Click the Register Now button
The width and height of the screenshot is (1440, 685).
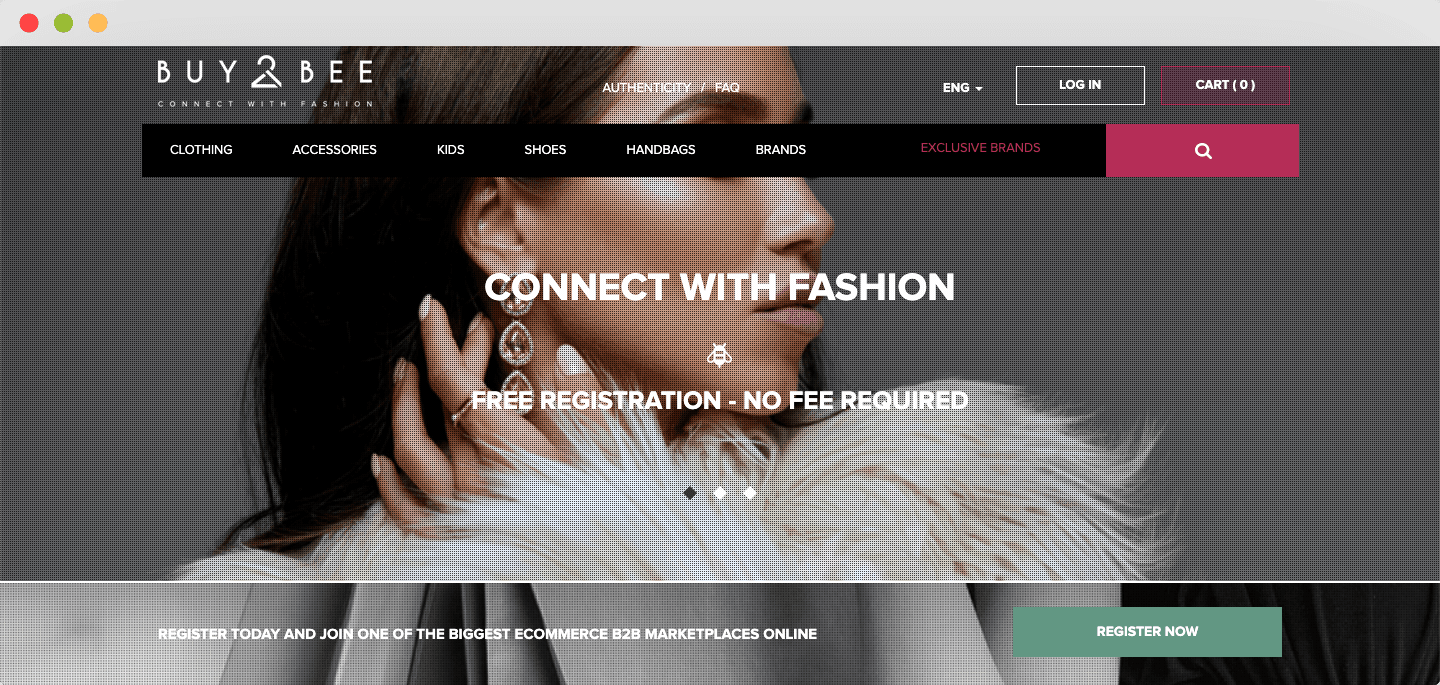tap(1147, 632)
